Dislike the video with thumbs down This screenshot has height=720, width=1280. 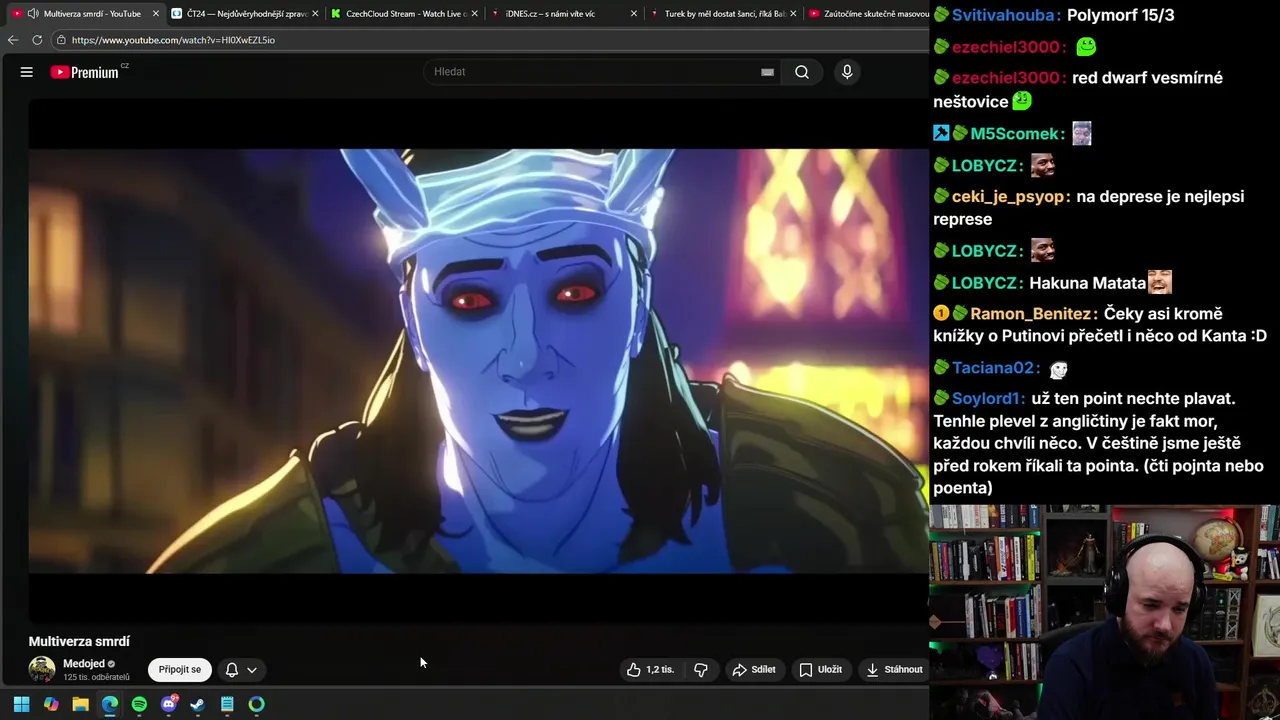701,670
